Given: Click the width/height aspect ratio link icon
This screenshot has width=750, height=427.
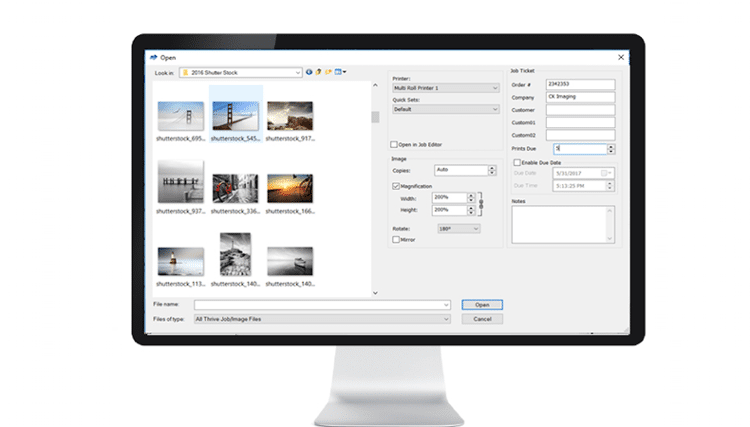Looking at the screenshot, I should [x=483, y=204].
